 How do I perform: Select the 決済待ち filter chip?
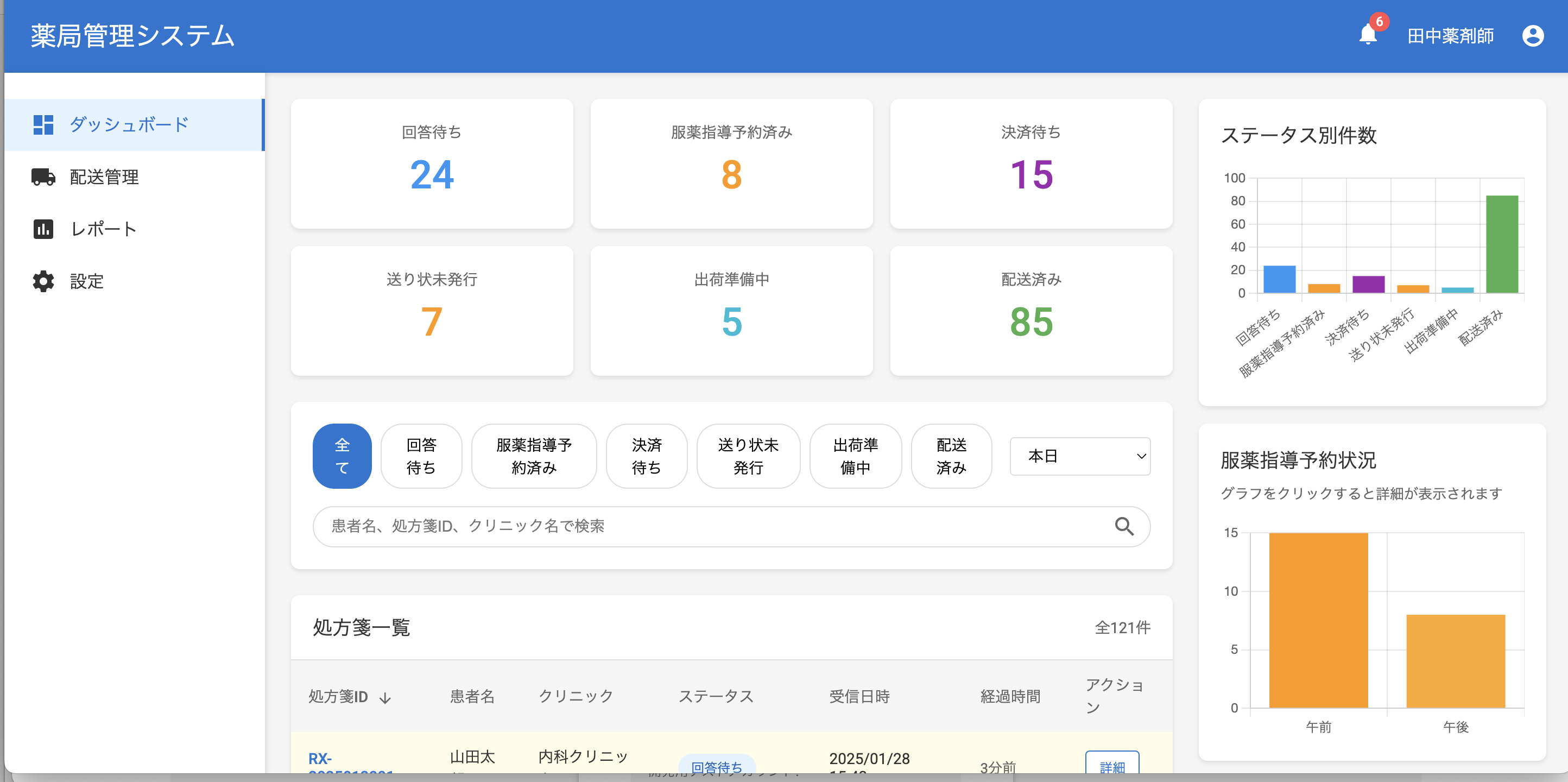(646, 456)
